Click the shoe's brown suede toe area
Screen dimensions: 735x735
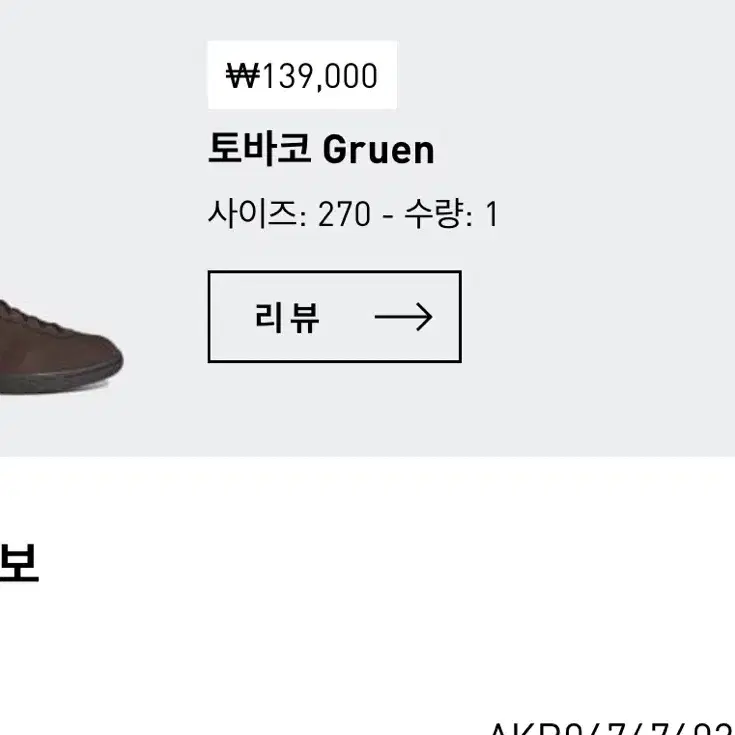pyautogui.click(x=89, y=351)
